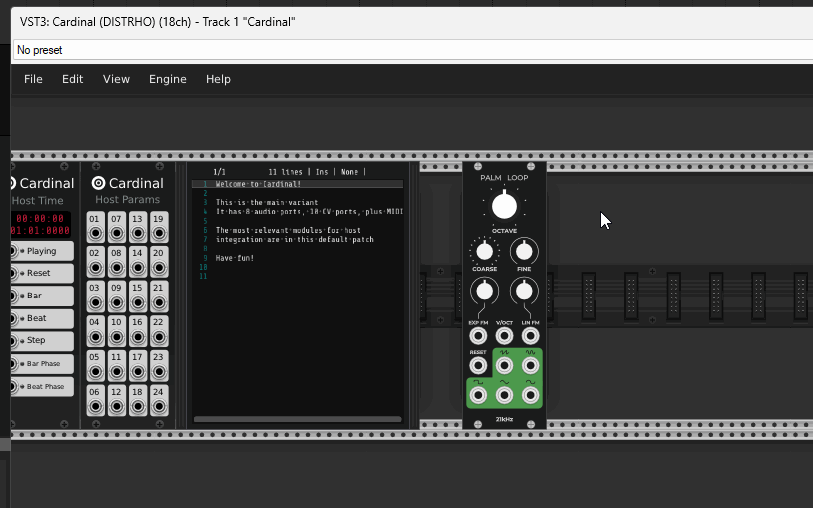The width and height of the screenshot is (813, 508).
Task: Click the LIN FM attenuator knob
Action: point(524,291)
